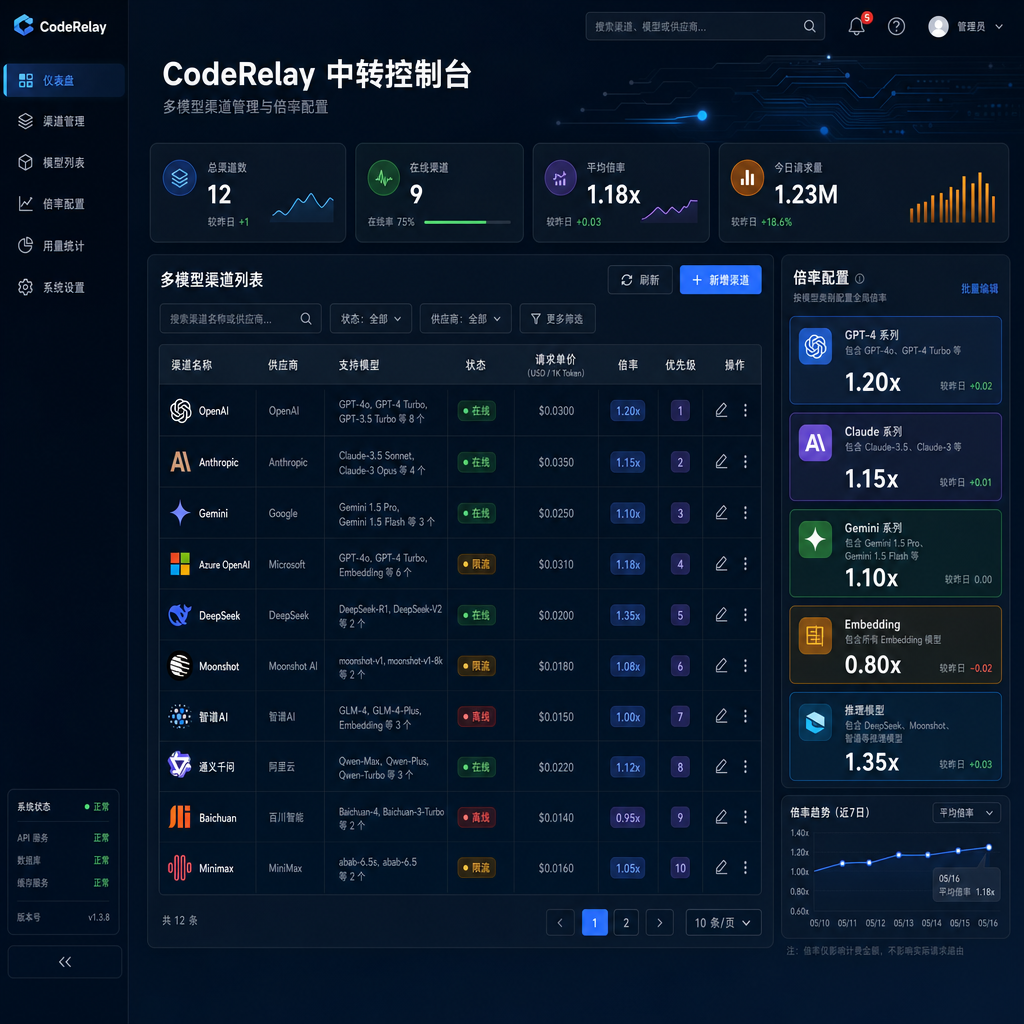Click the 批量编辑 link
Image resolution: width=1024 pixels, height=1024 pixels.
click(979, 288)
